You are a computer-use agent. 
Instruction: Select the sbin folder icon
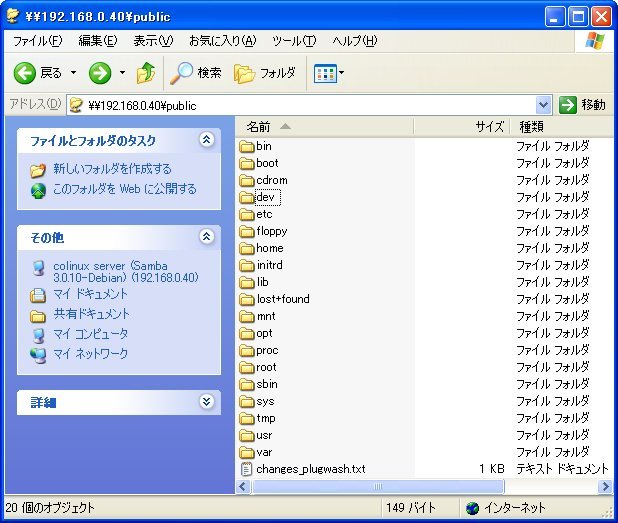(247, 385)
